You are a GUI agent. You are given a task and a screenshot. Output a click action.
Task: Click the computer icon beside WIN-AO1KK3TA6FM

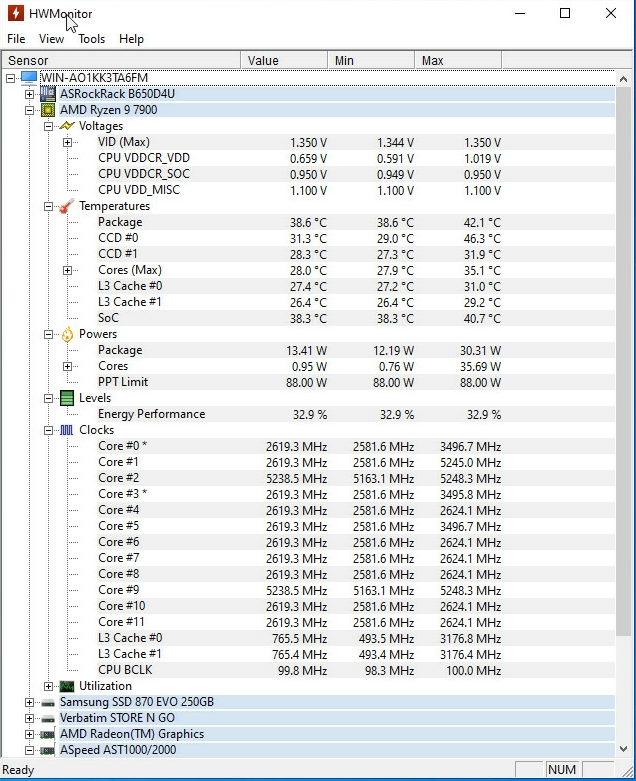[x=29, y=78]
